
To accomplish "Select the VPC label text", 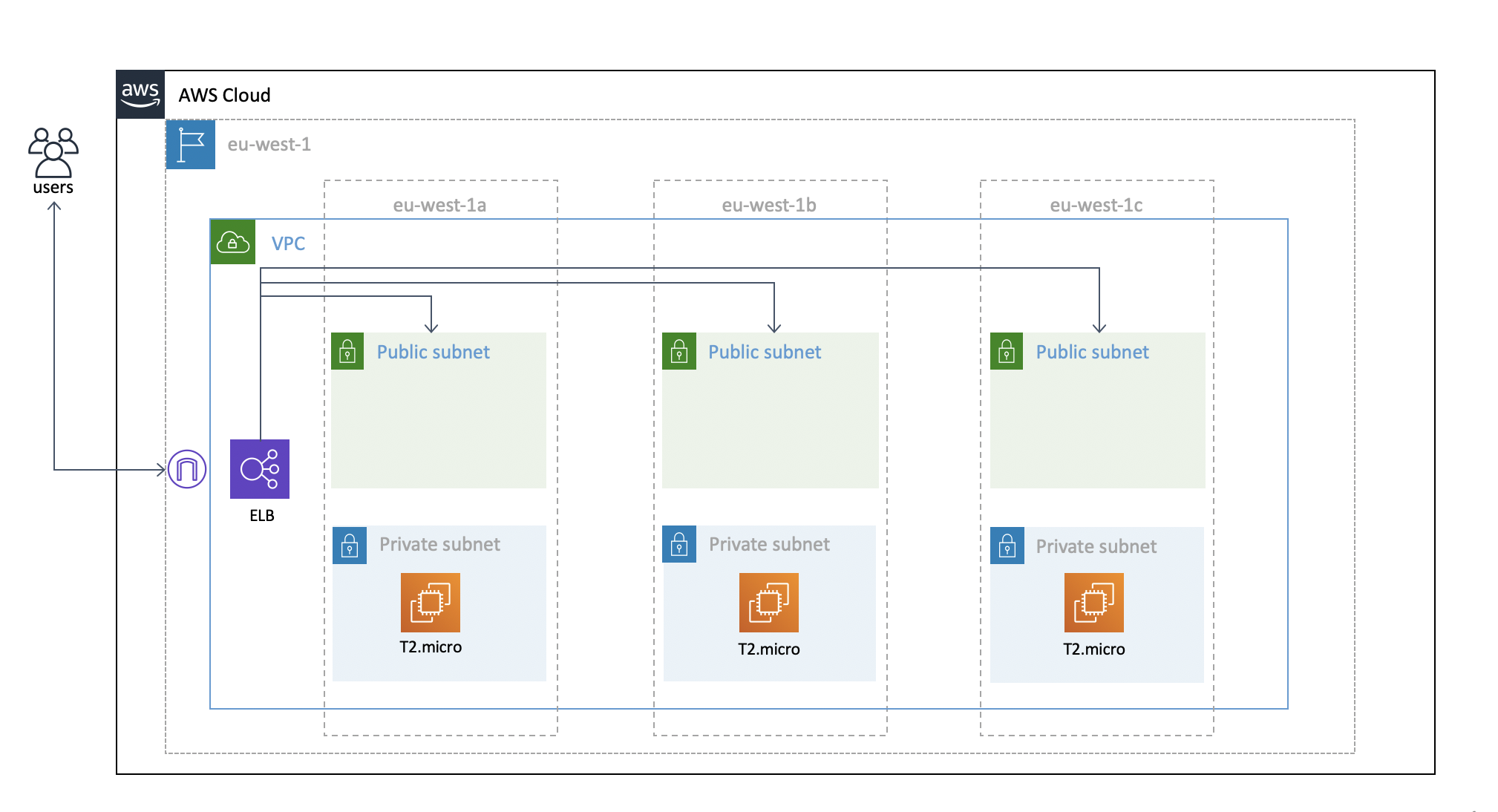I will click(x=288, y=243).
